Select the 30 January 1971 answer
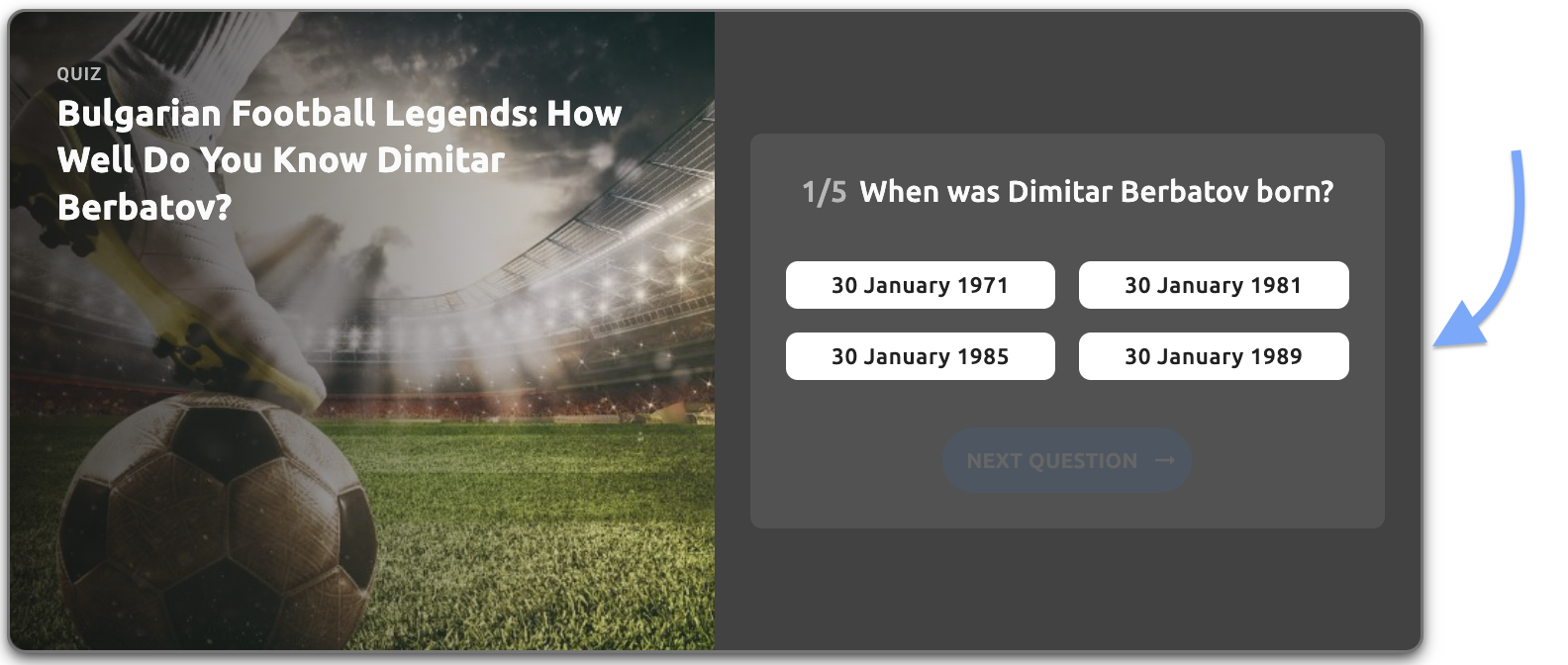The width and height of the screenshot is (1568, 665). (x=920, y=285)
